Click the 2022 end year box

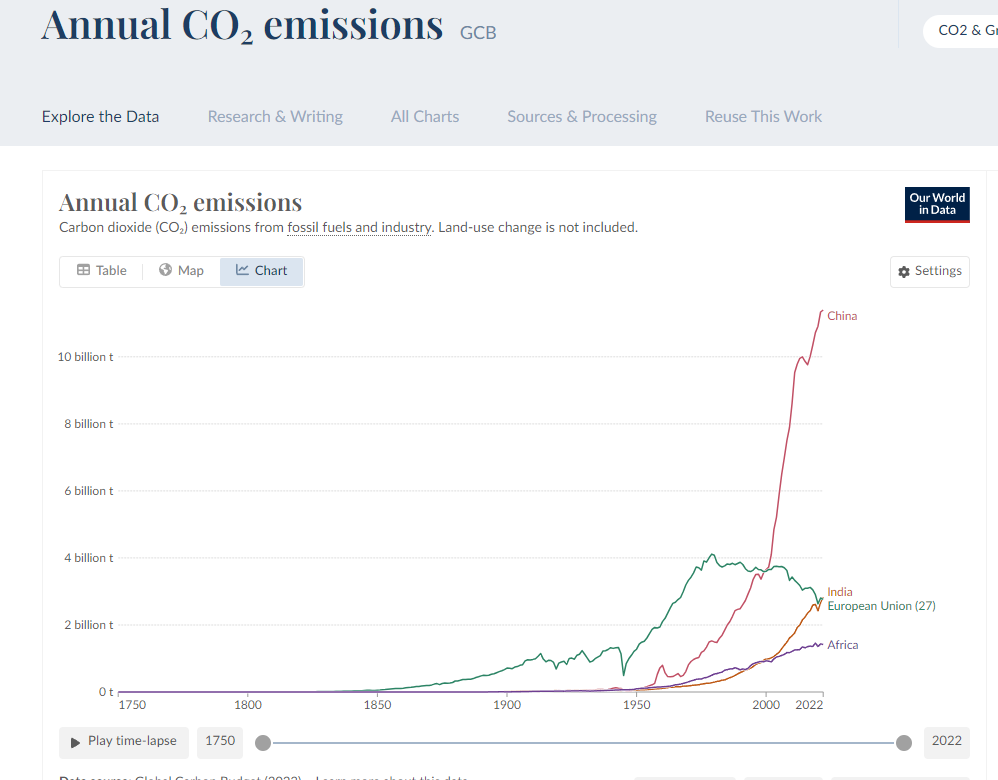coord(946,741)
